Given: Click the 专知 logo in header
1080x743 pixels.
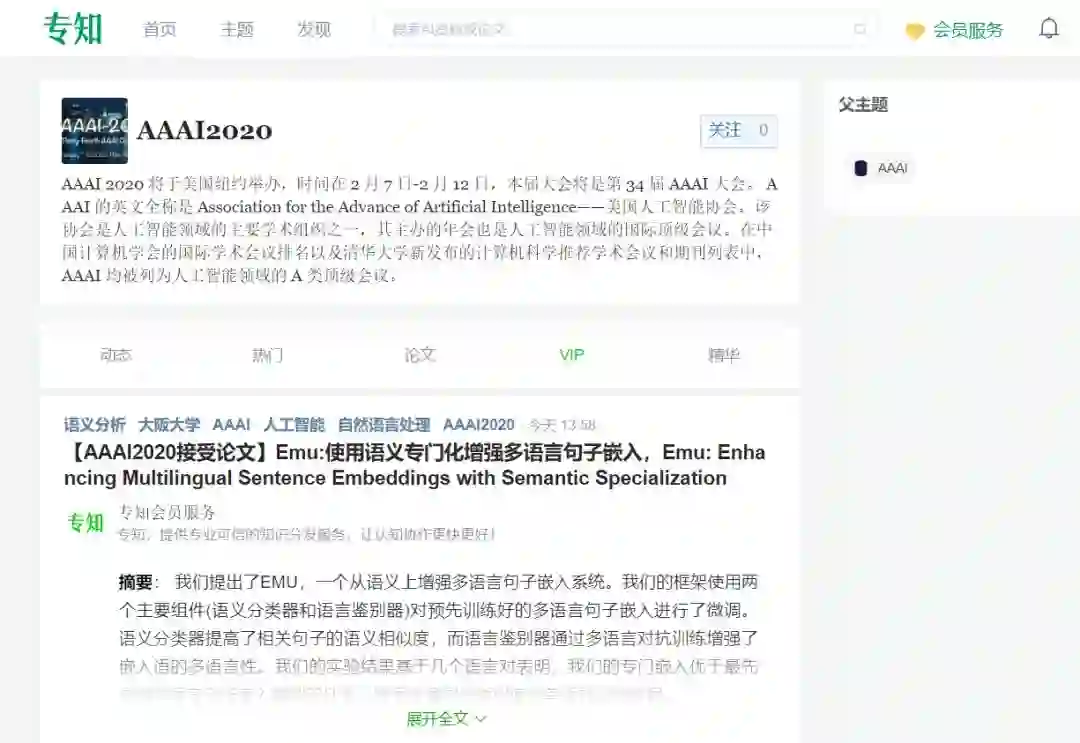Looking at the screenshot, I should pyautogui.click(x=73, y=29).
